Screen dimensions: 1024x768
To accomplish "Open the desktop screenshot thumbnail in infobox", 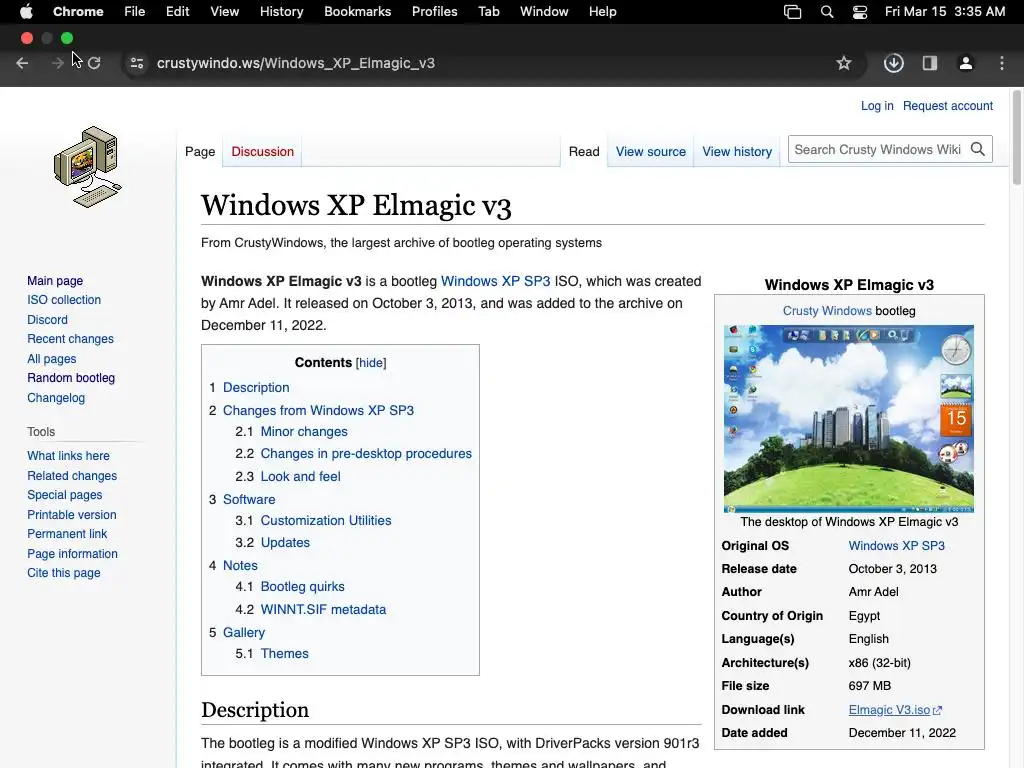I will [848, 419].
